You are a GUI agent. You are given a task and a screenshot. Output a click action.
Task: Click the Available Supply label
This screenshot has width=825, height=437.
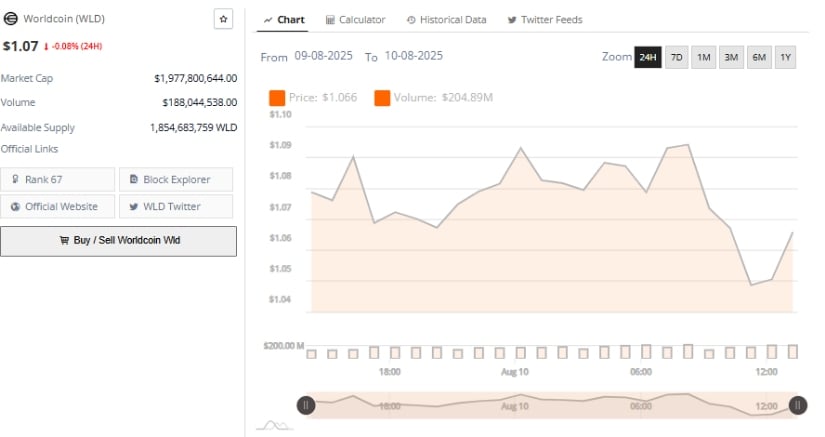(x=38, y=128)
